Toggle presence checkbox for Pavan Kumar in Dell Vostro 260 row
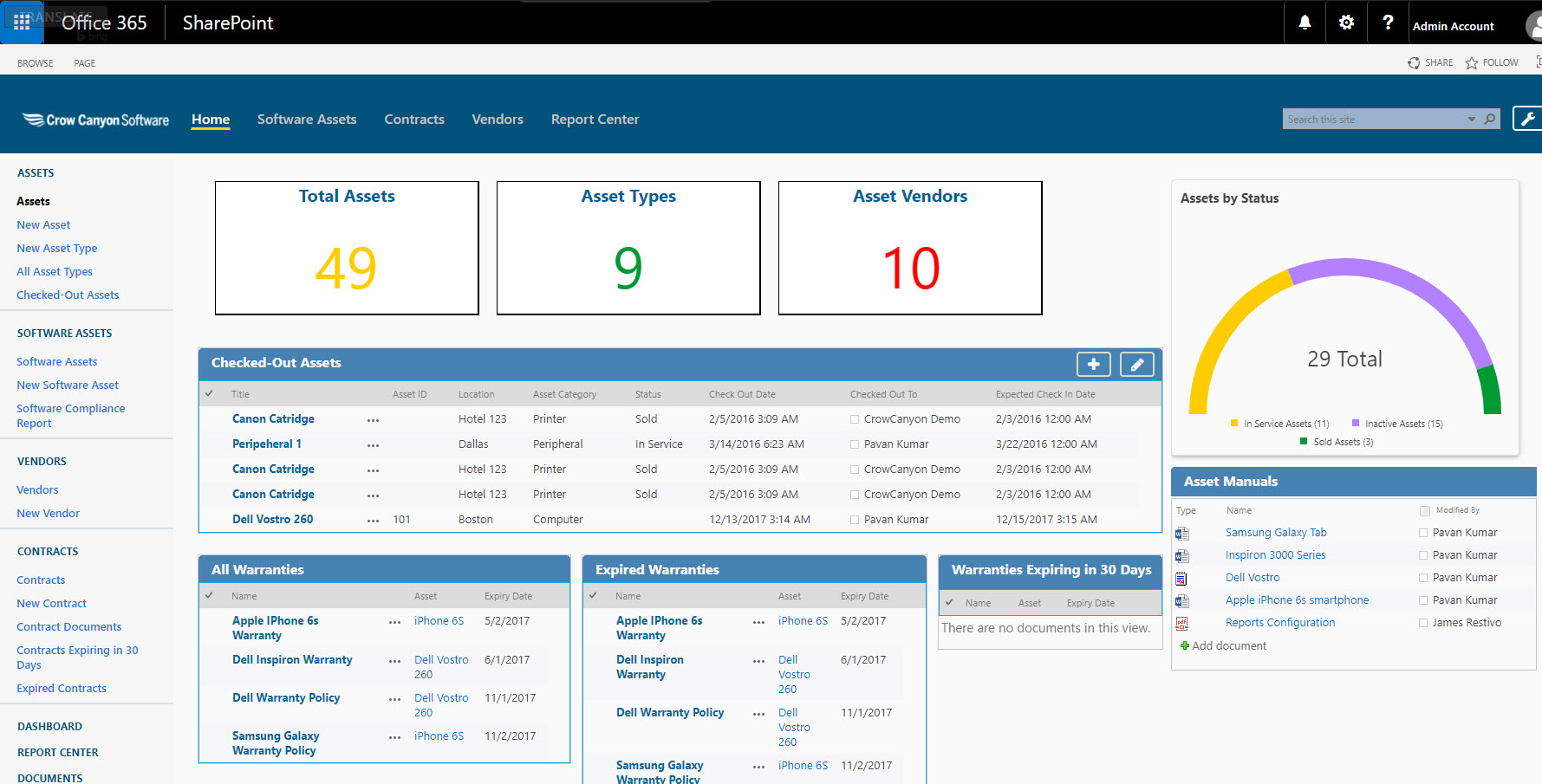The height and width of the screenshot is (784, 1542). tap(855, 520)
